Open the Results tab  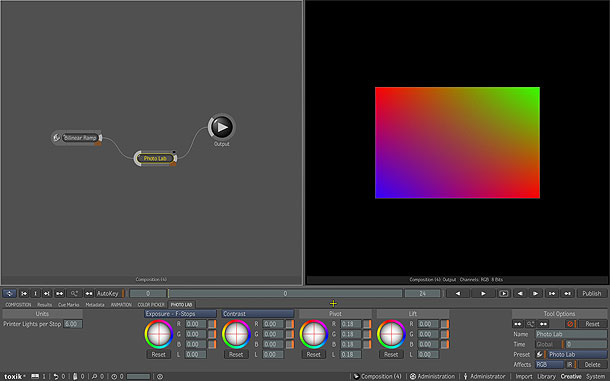pos(44,305)
